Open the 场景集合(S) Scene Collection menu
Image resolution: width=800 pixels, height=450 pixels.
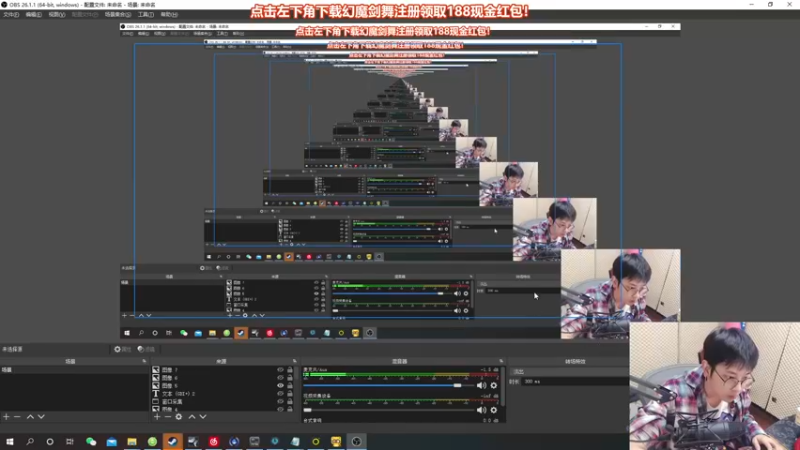coord(118,14)
